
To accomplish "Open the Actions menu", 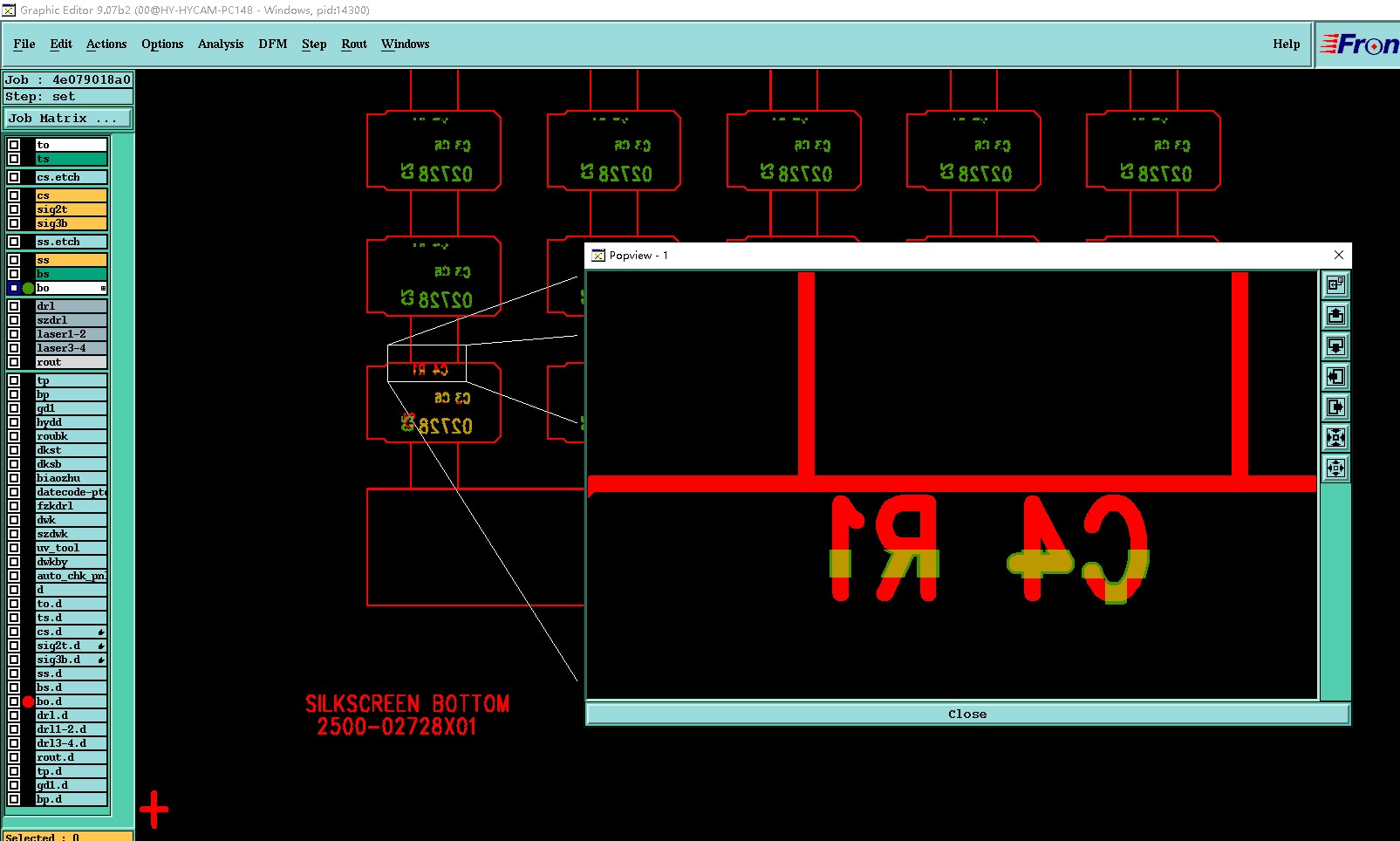I will [106, 44].
